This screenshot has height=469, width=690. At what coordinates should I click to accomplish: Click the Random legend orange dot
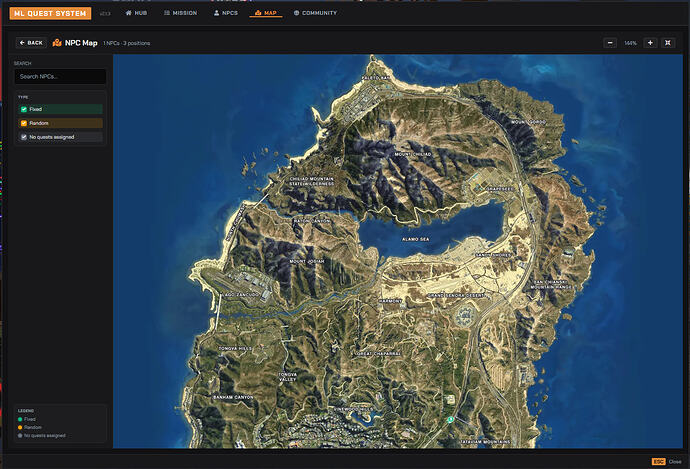(20, 427)
